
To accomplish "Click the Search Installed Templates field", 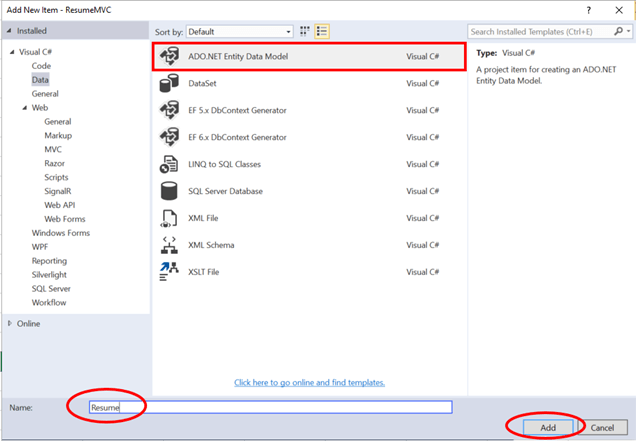I will (541, 31).
